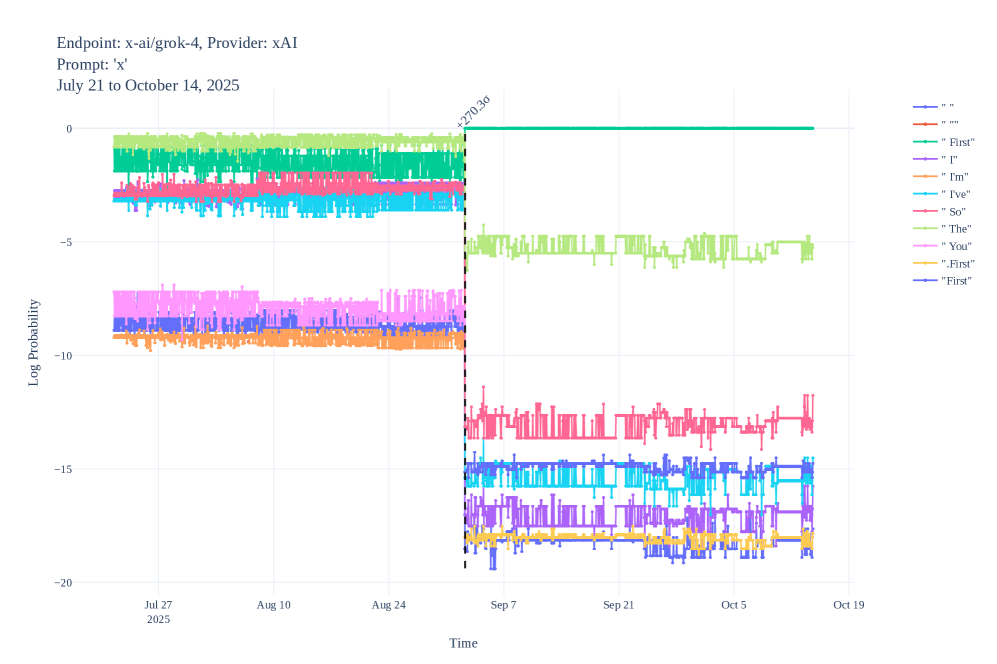Click the y-axis tick label −15

(63, 469)
